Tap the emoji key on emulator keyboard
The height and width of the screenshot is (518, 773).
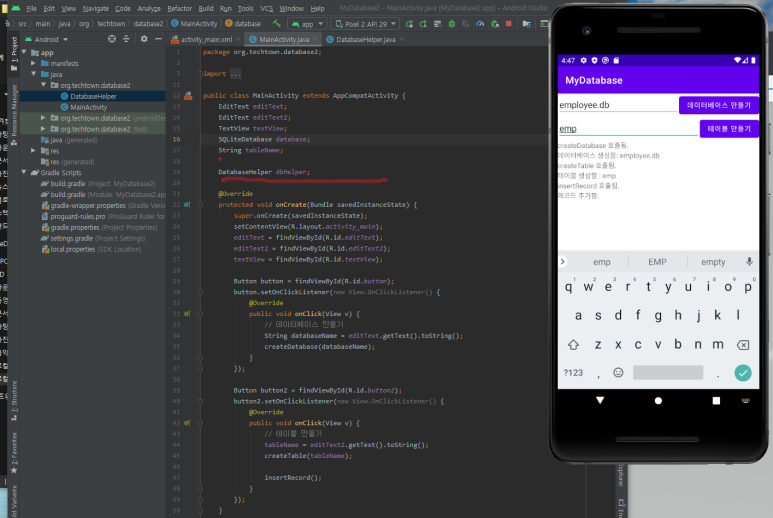click(x=618, y=373)
